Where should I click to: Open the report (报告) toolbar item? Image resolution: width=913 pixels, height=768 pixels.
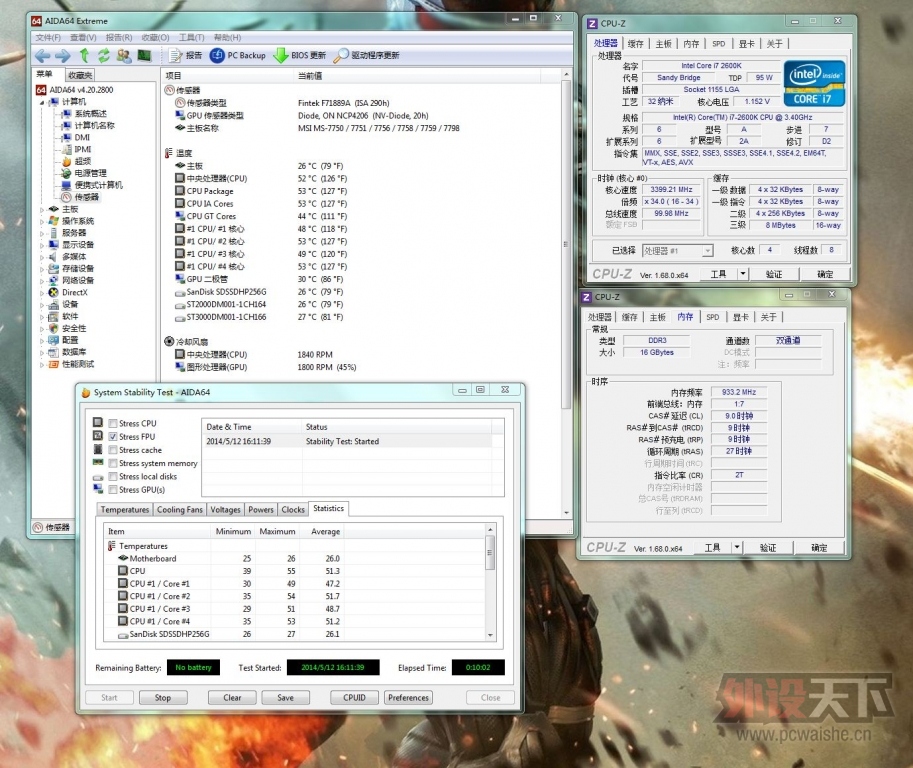click(x=185, y=55)
